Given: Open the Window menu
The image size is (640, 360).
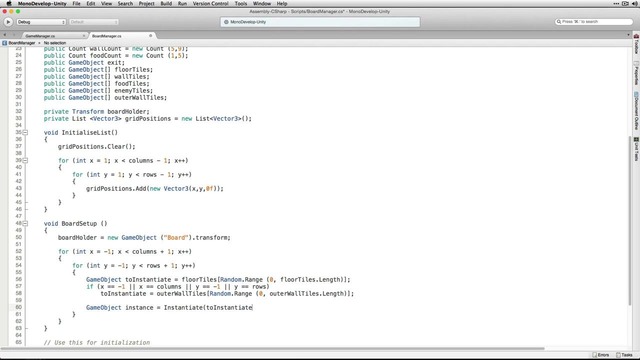Looking at the screenshot, I should (x=262, y=3).
